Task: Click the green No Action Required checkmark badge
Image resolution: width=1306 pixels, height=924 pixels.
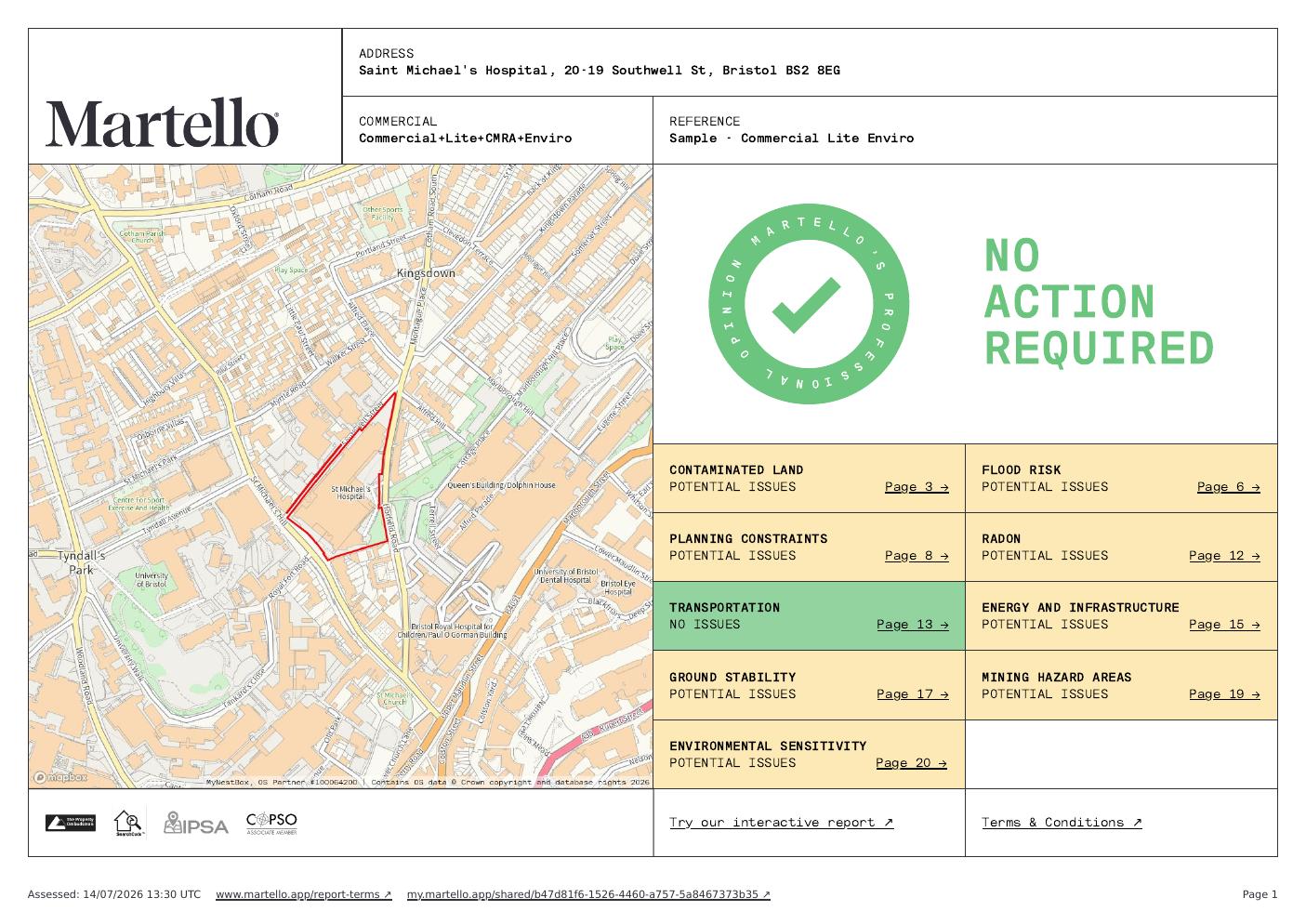Action: pyautogui.click(x=809, y=304)
